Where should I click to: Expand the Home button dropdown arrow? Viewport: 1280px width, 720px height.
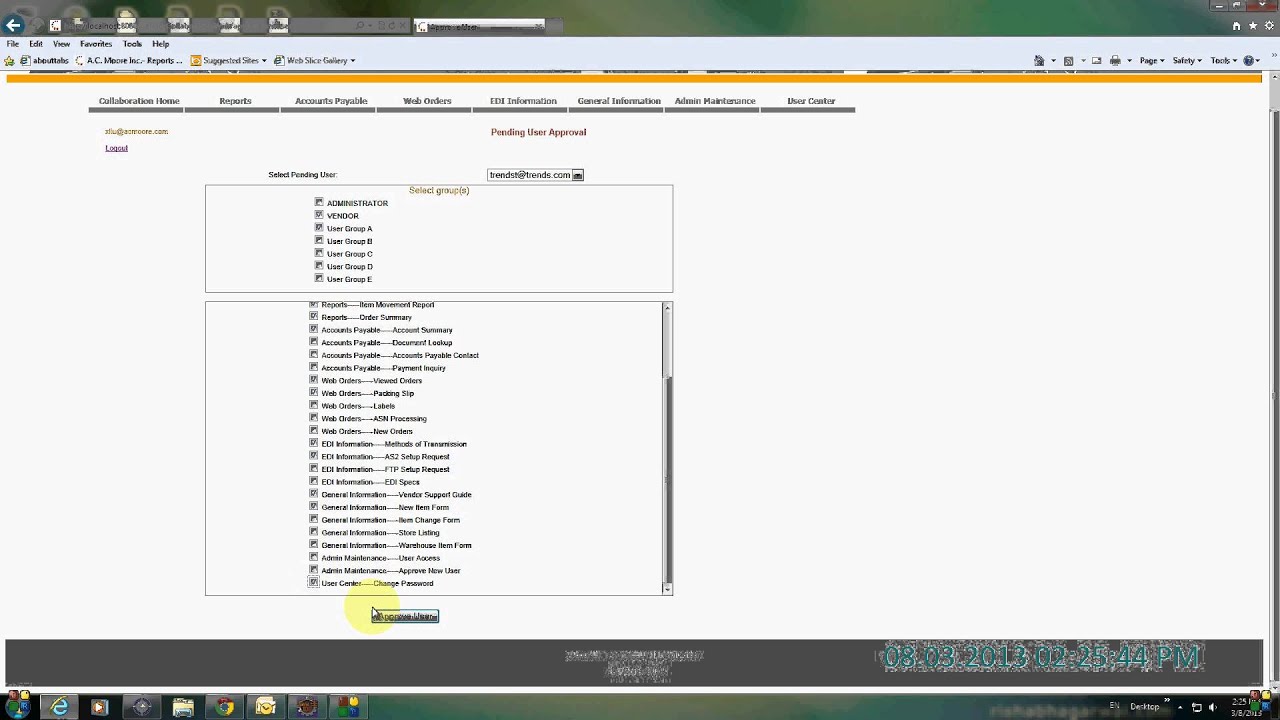1053,61
